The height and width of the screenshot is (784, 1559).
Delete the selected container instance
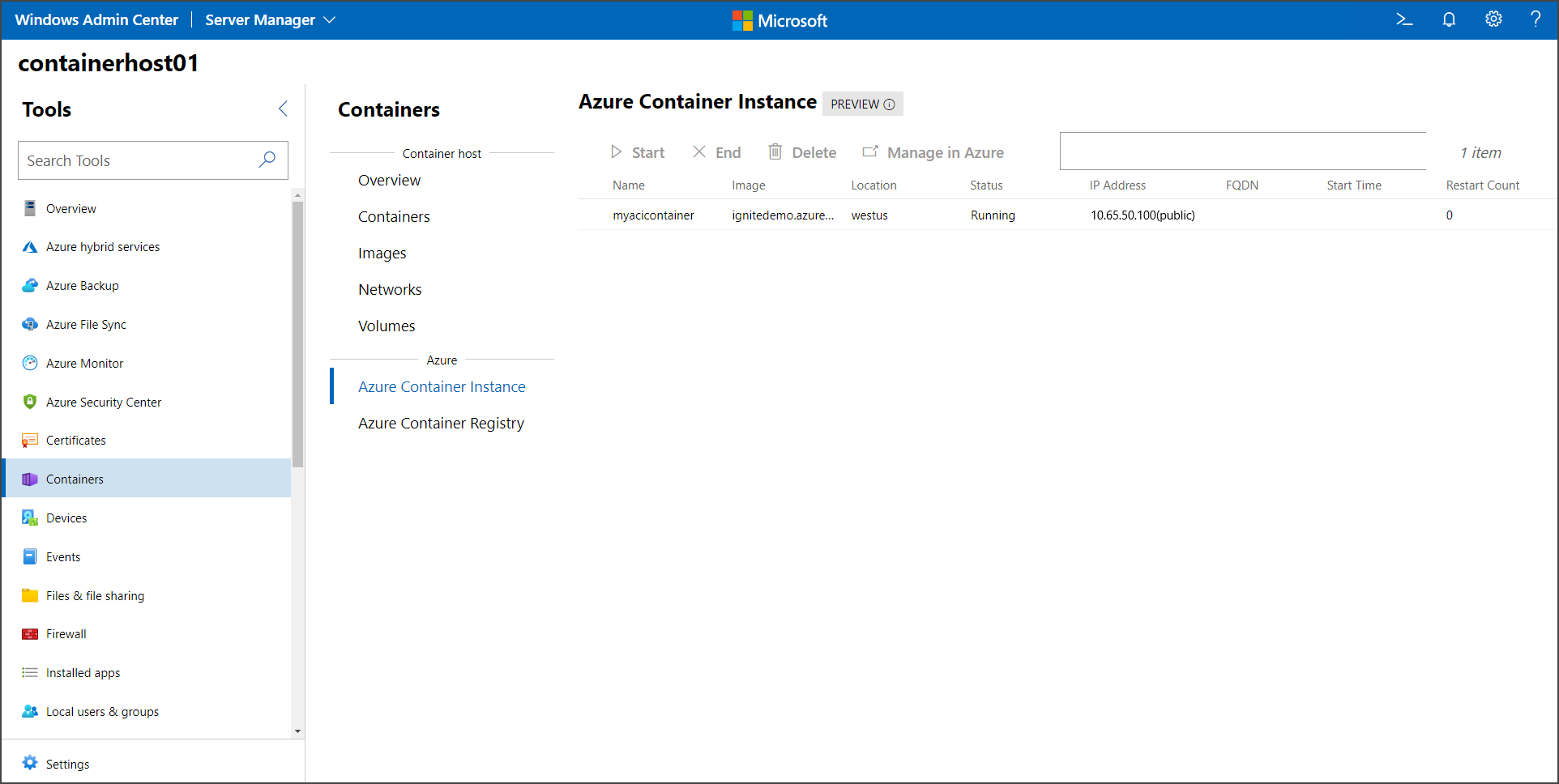(801, 152)
